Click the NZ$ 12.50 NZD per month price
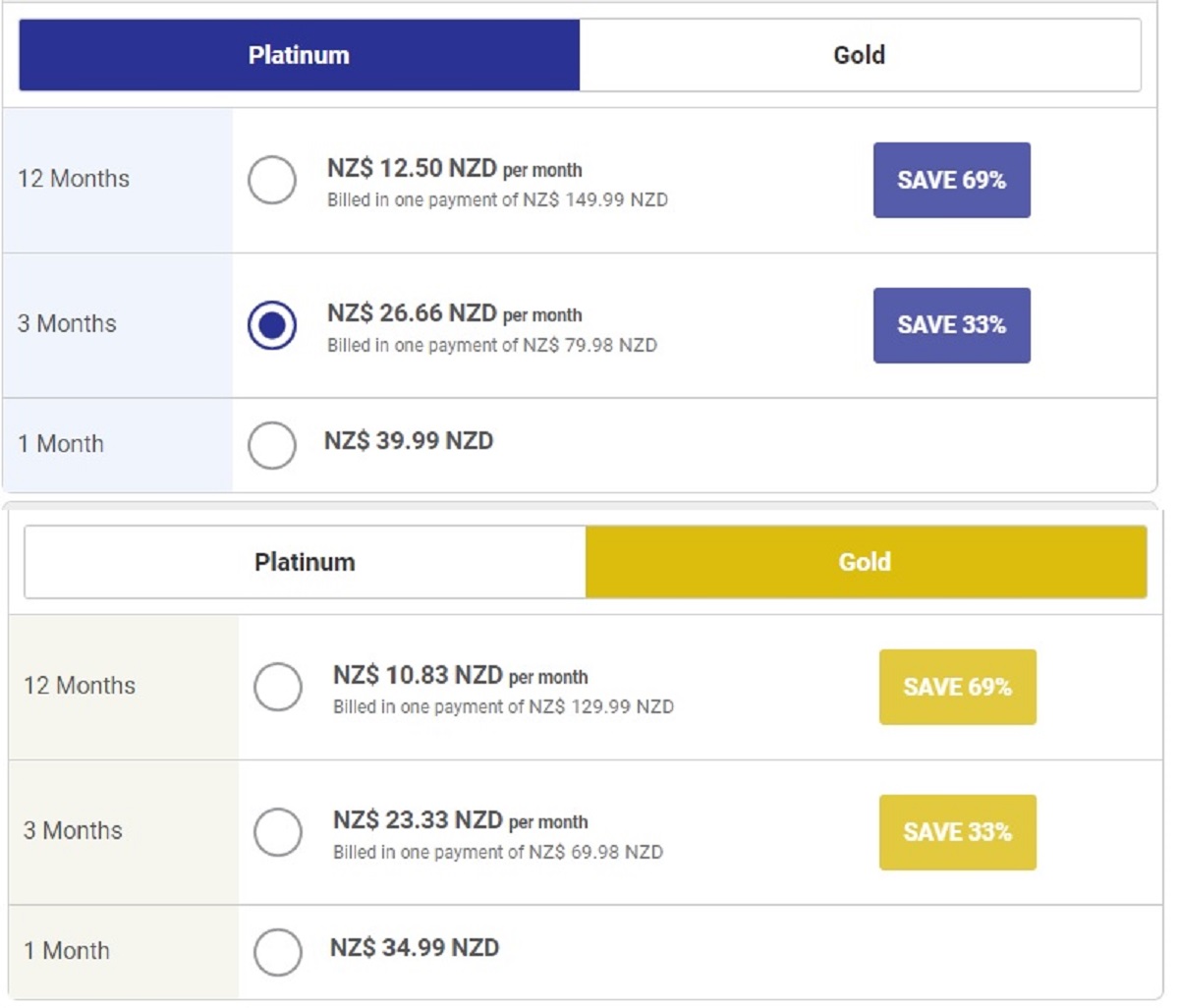The width and height of the screenshot is (1179, 1008). tap(454, 169)
